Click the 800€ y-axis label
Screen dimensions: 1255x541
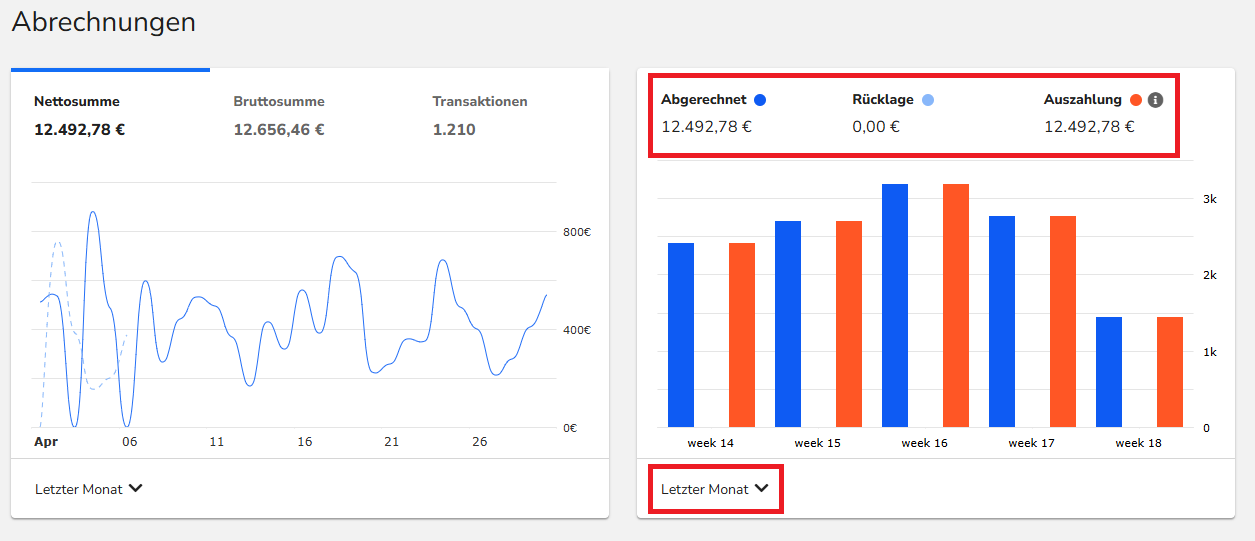[x=578, y=232]
